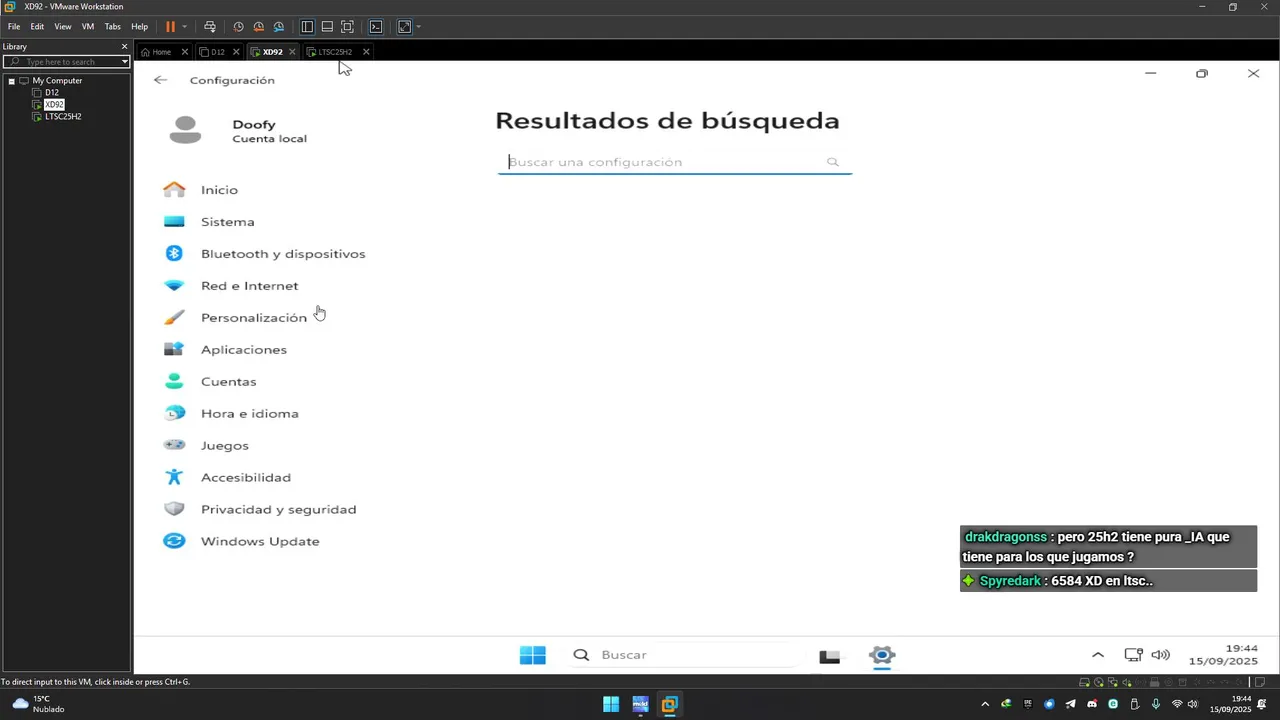Image resolution: width=1280 pixels, height=720 pixels.
Task: Open VMware Workstation on host taskbar
Action: click(669, 704)
